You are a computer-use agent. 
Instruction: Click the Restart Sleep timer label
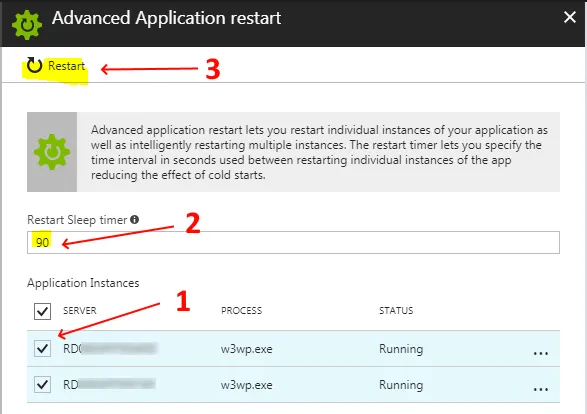(77, 220)
